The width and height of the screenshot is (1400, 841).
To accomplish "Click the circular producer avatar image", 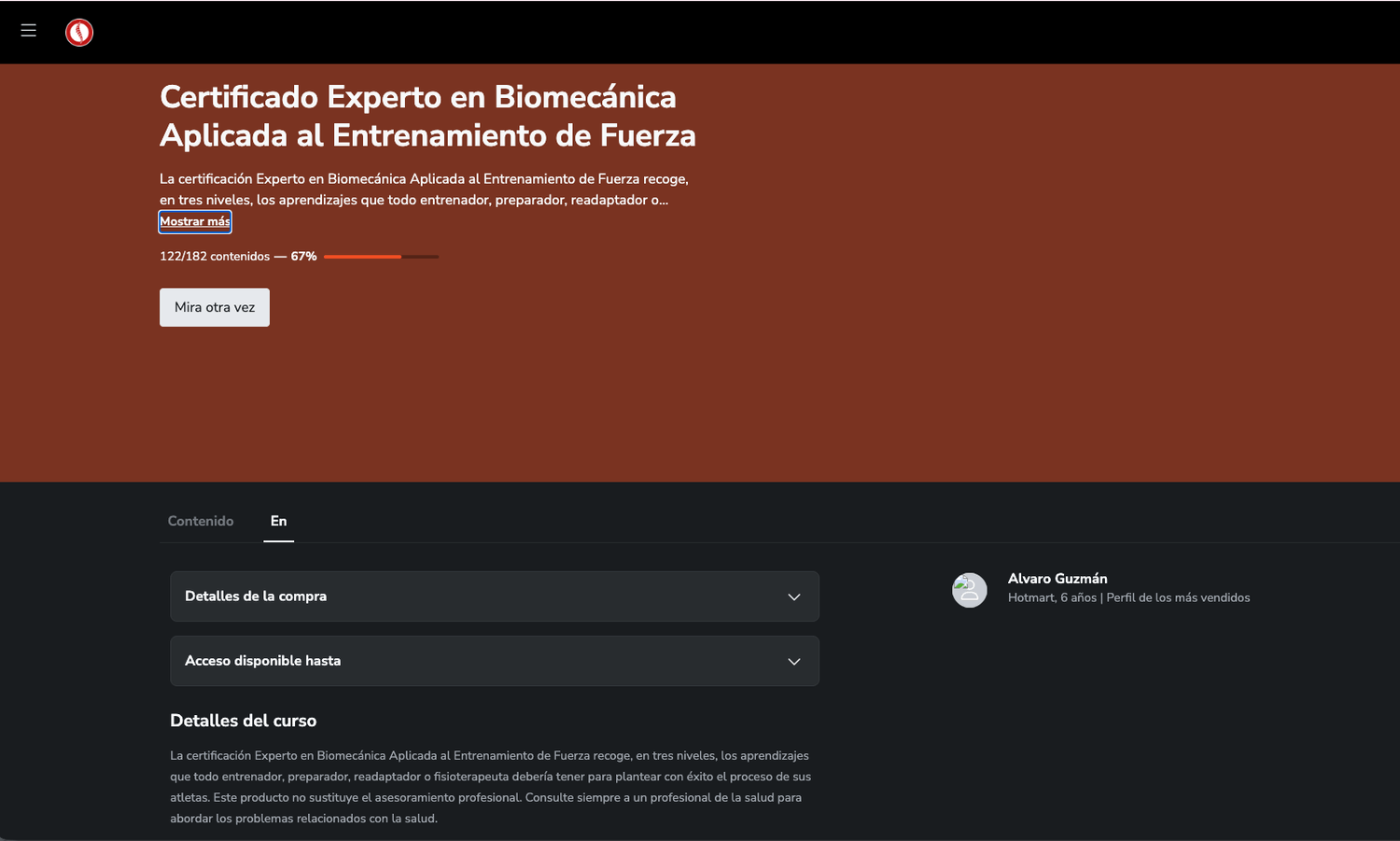I will tap(969, 590).
